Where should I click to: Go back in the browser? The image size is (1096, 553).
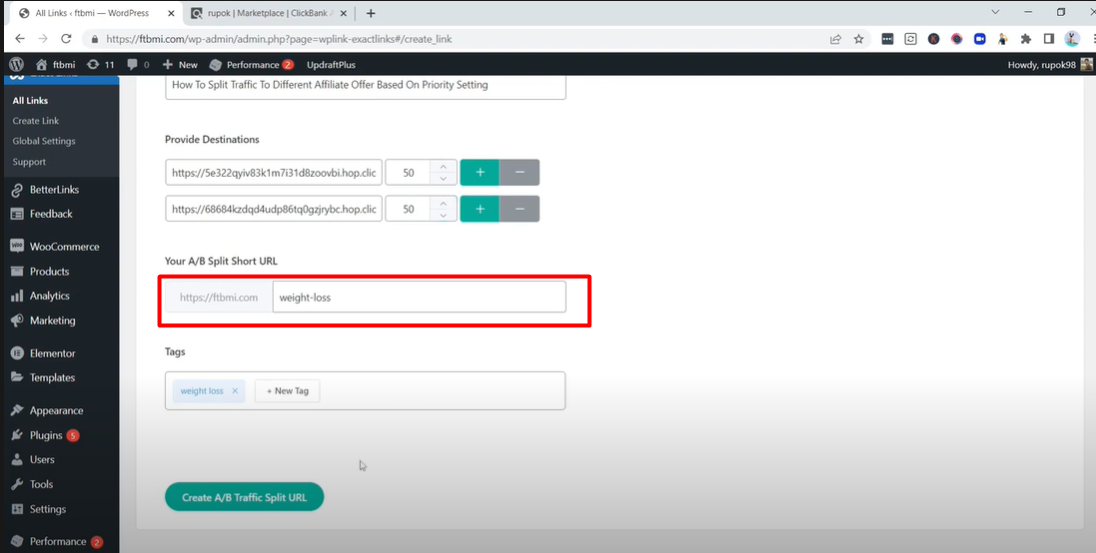[20, 39]
